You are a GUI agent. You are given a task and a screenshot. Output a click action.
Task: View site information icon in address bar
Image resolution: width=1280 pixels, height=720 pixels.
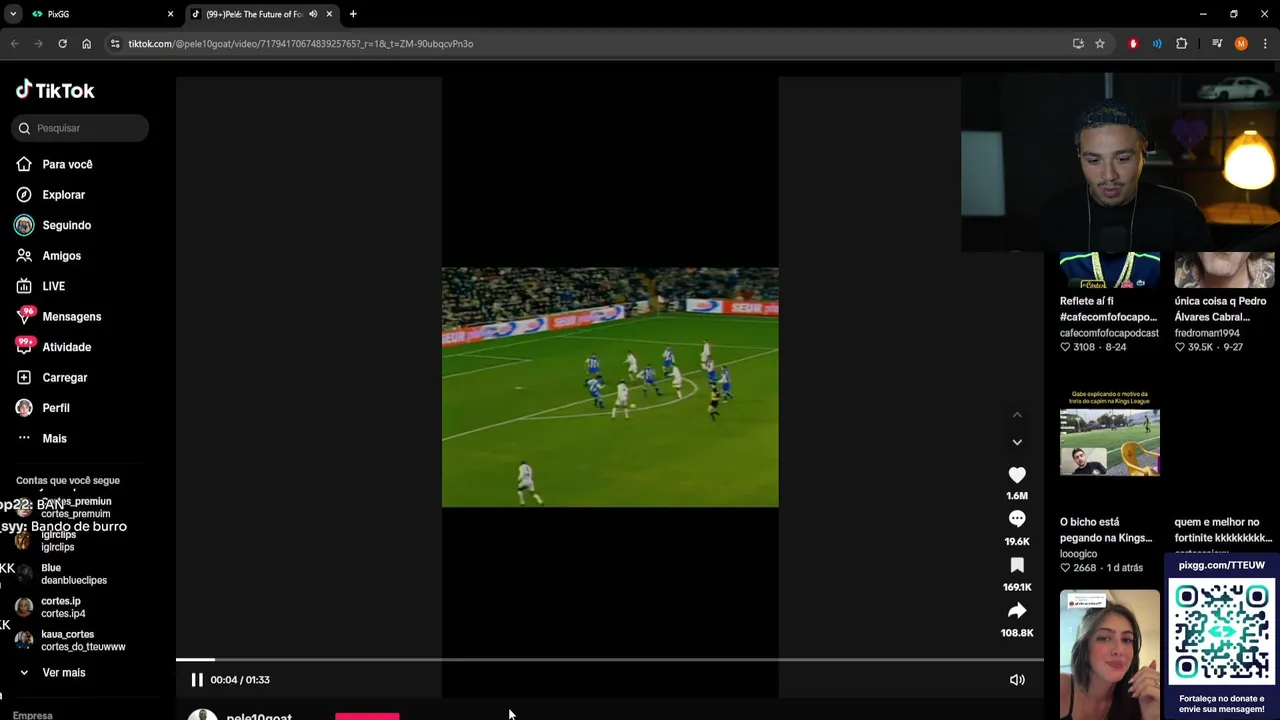[115, 44]
